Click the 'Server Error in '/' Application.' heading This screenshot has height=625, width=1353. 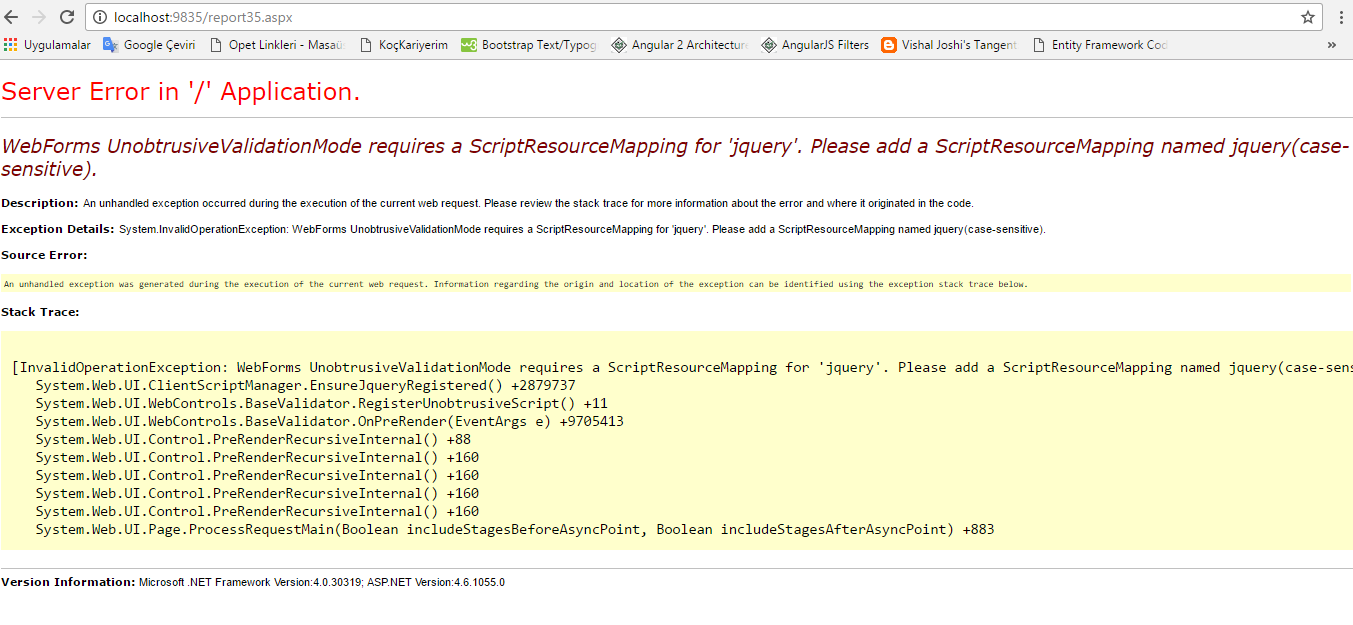181,92
